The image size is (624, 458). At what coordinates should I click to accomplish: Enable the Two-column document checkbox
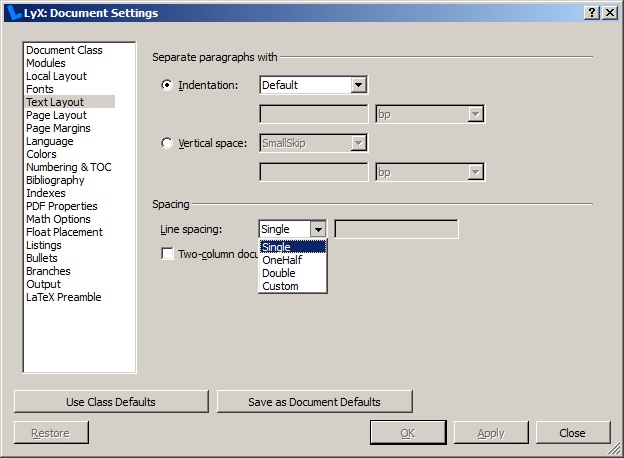click(x=167, y=253)
